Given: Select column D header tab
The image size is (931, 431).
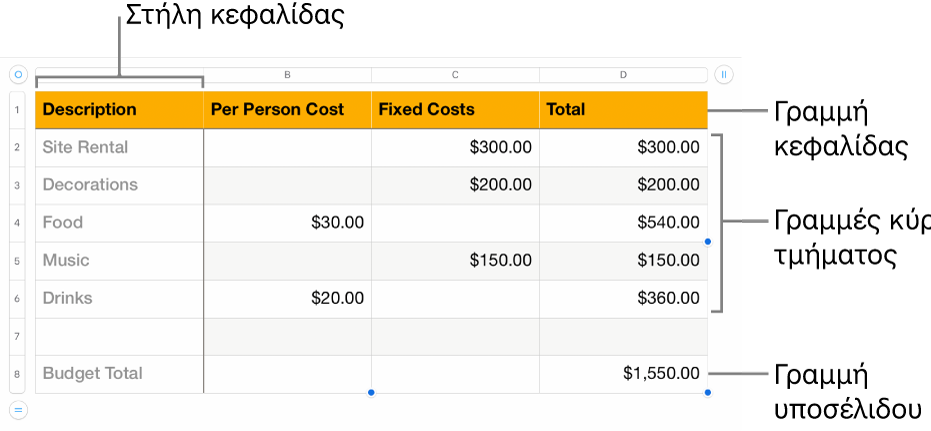Looking at the screenshot, I should tap(623, 75).
